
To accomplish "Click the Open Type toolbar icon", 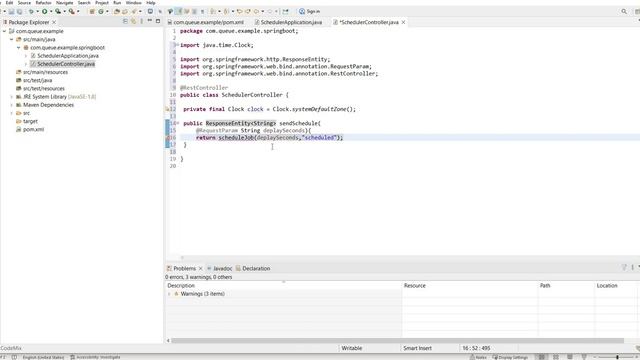I will [117, 11].
